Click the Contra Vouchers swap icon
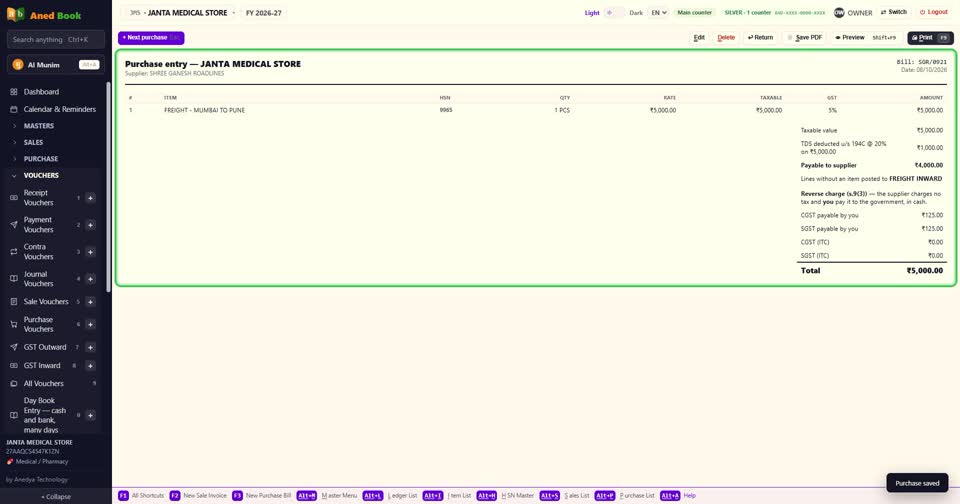The height and width of the screenshot is (504, 960). [x=13, y=252]
